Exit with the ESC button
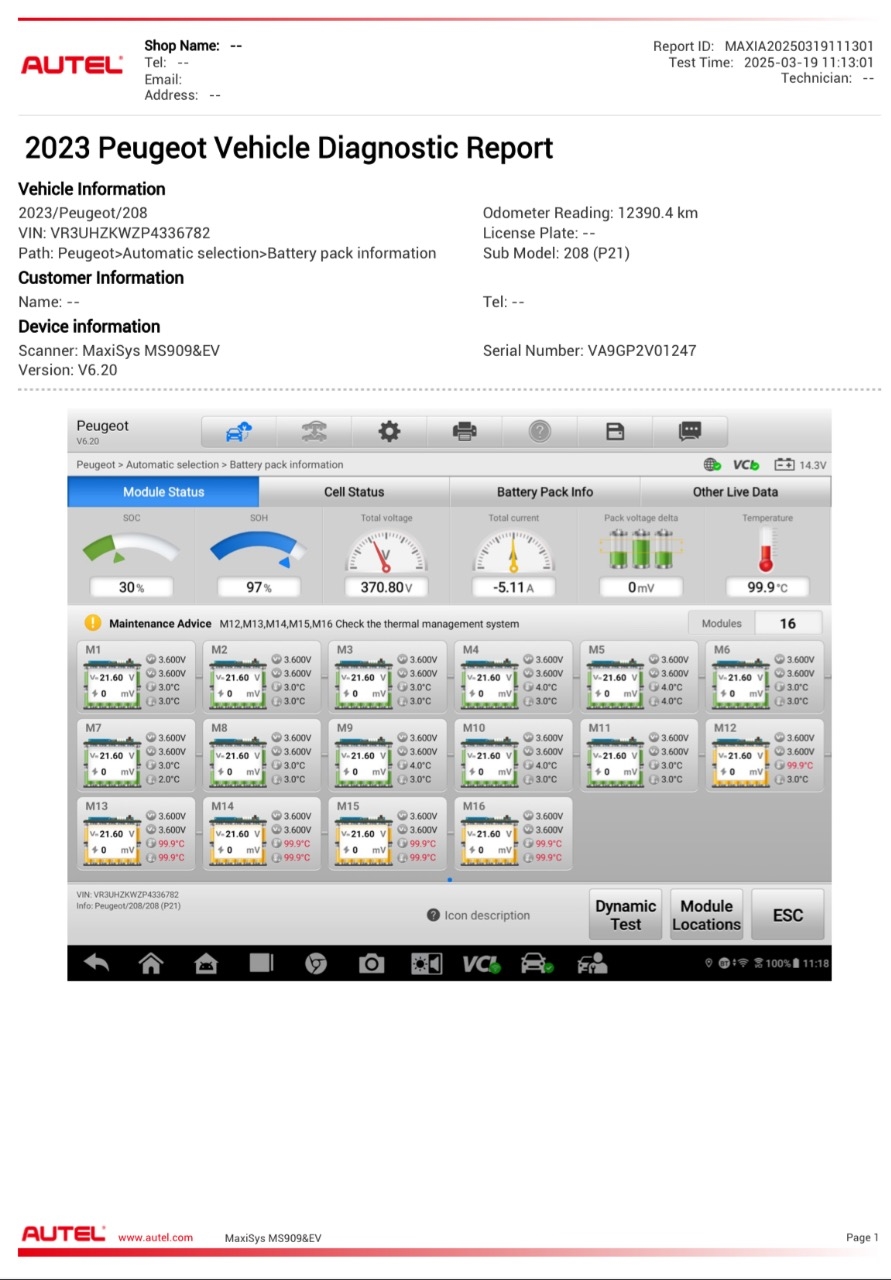The width and height of the screenshot is (891, 1280). pyautogui.click(x=788, y=915)
